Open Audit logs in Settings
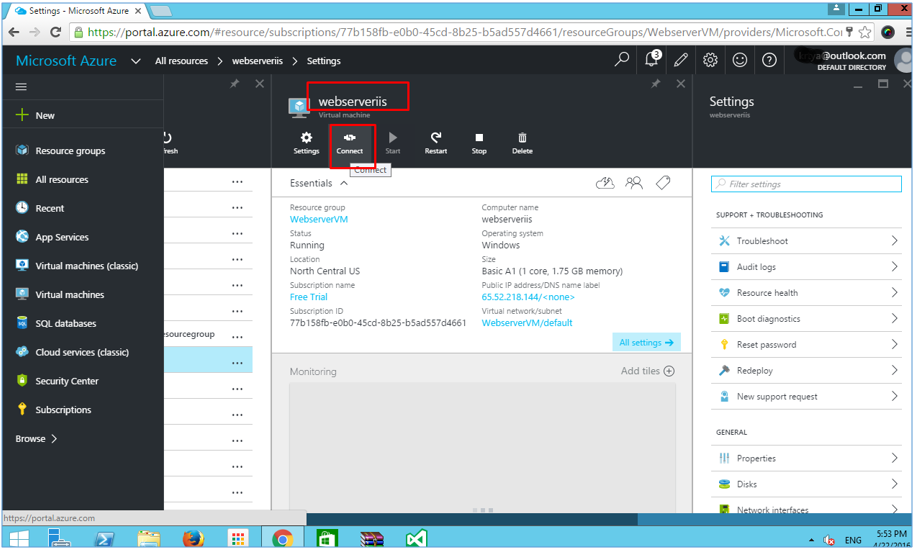 pos(806,267)
